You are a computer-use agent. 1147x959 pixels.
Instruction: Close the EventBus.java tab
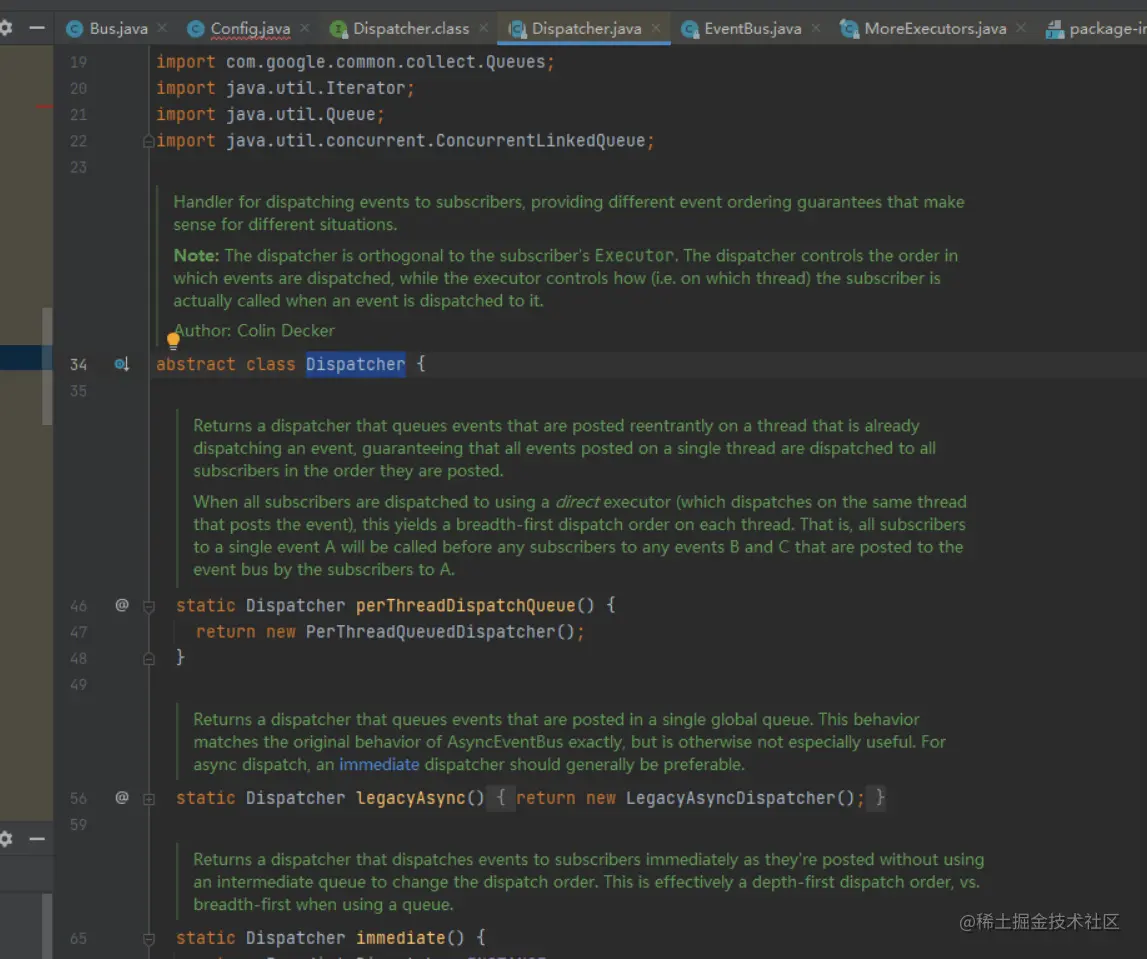tap(816, 29)
